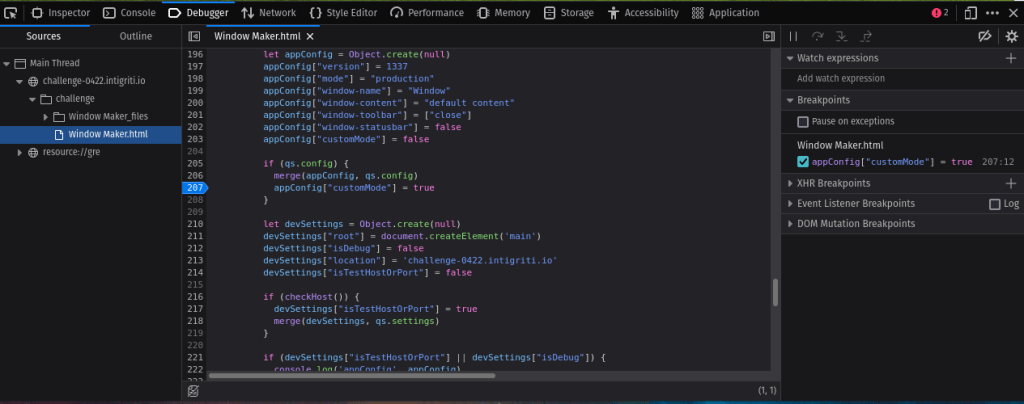The height and width of the screenshot is (404, 1024).
Task: Add a new watch expression with plus icon
Action: click(1010, 59)
